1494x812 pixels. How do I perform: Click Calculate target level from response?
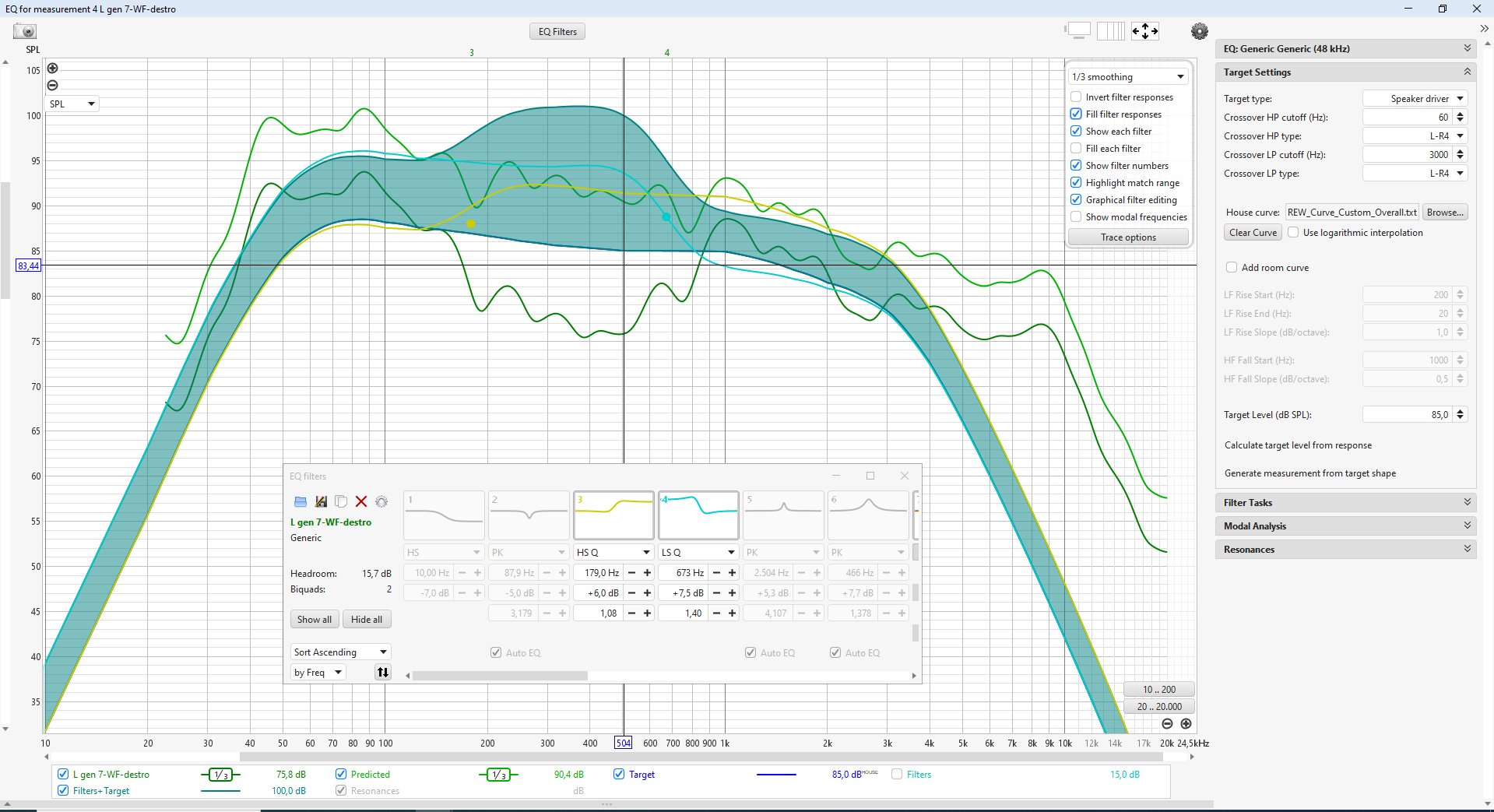[1298, 445]
